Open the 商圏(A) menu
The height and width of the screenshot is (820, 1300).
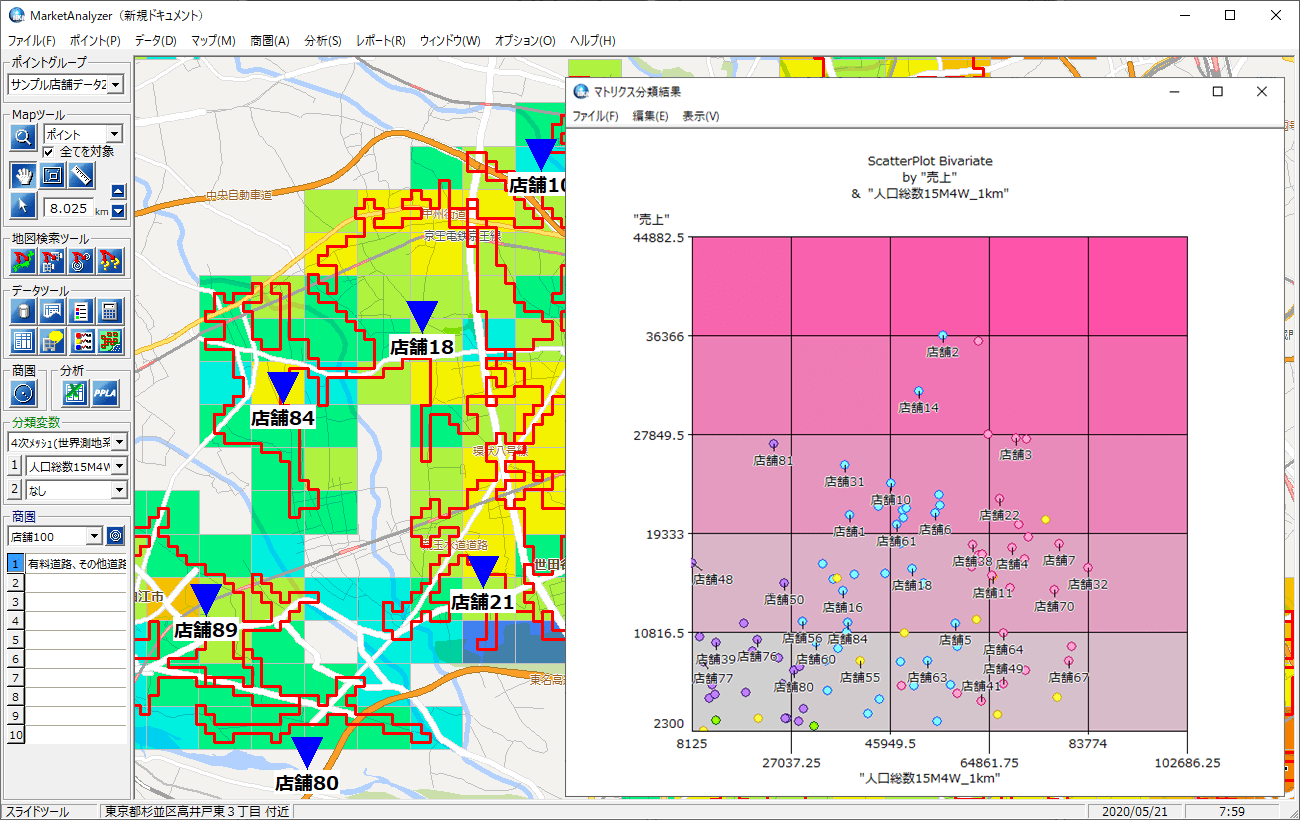269,41
